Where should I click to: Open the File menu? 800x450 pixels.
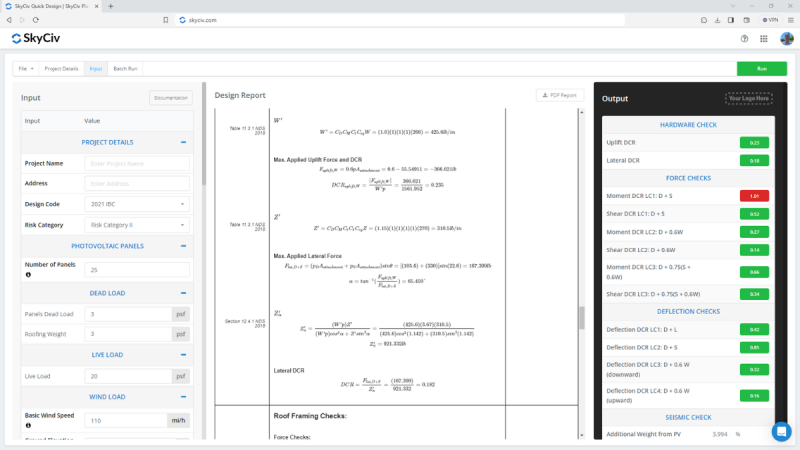[26, 69]
